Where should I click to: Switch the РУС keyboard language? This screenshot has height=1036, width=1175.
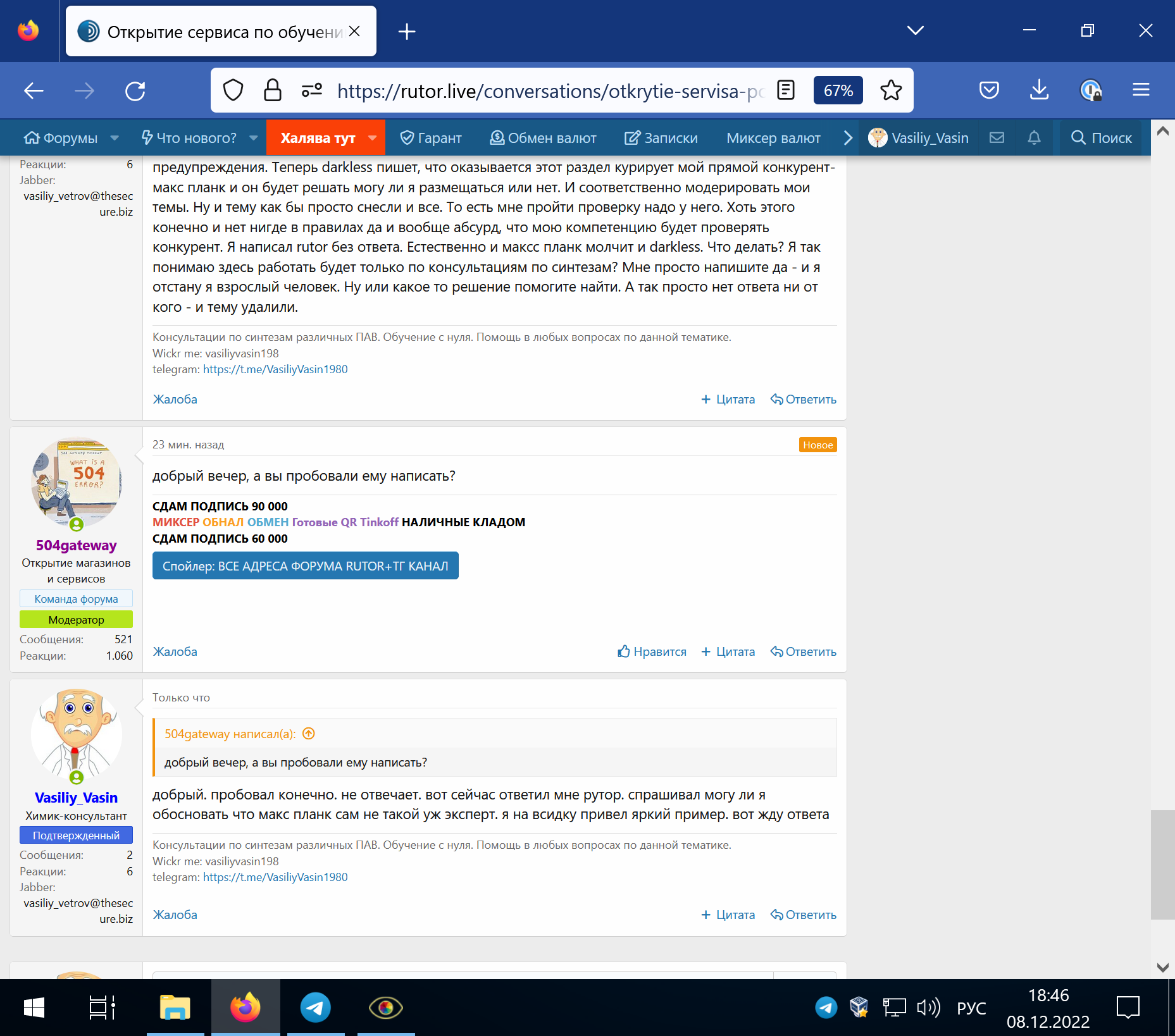coord(971,1008)
